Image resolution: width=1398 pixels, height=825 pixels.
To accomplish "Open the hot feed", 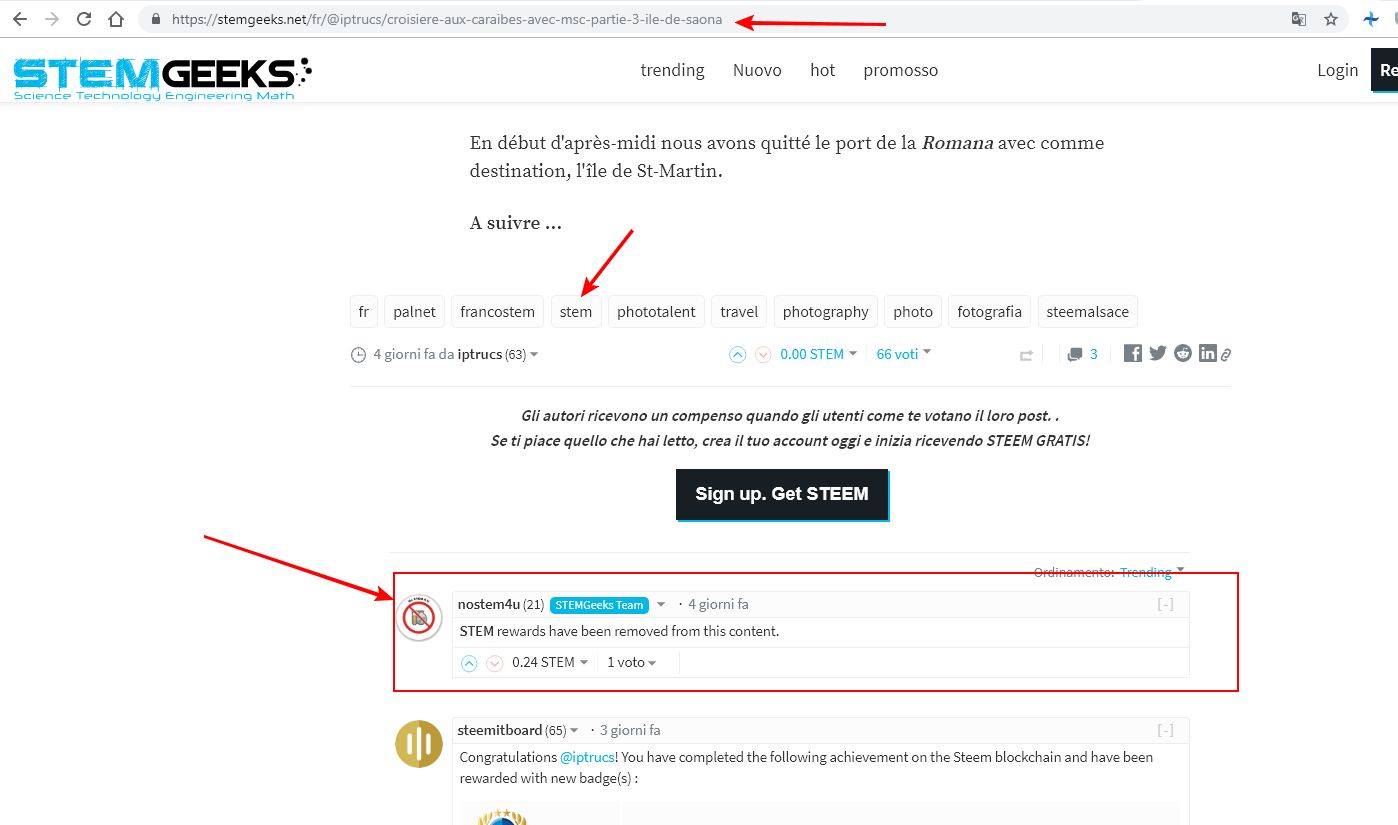I will [x=823, y=70].
